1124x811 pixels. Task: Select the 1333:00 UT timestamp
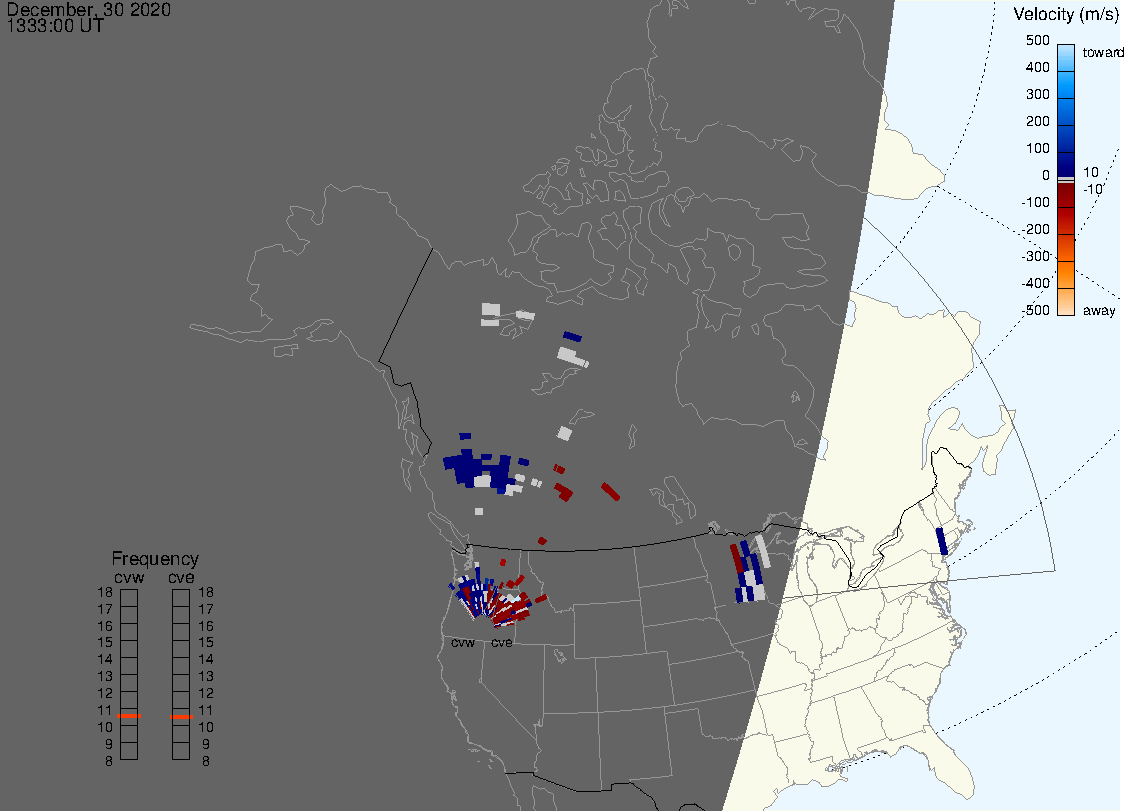coord(55,27)
